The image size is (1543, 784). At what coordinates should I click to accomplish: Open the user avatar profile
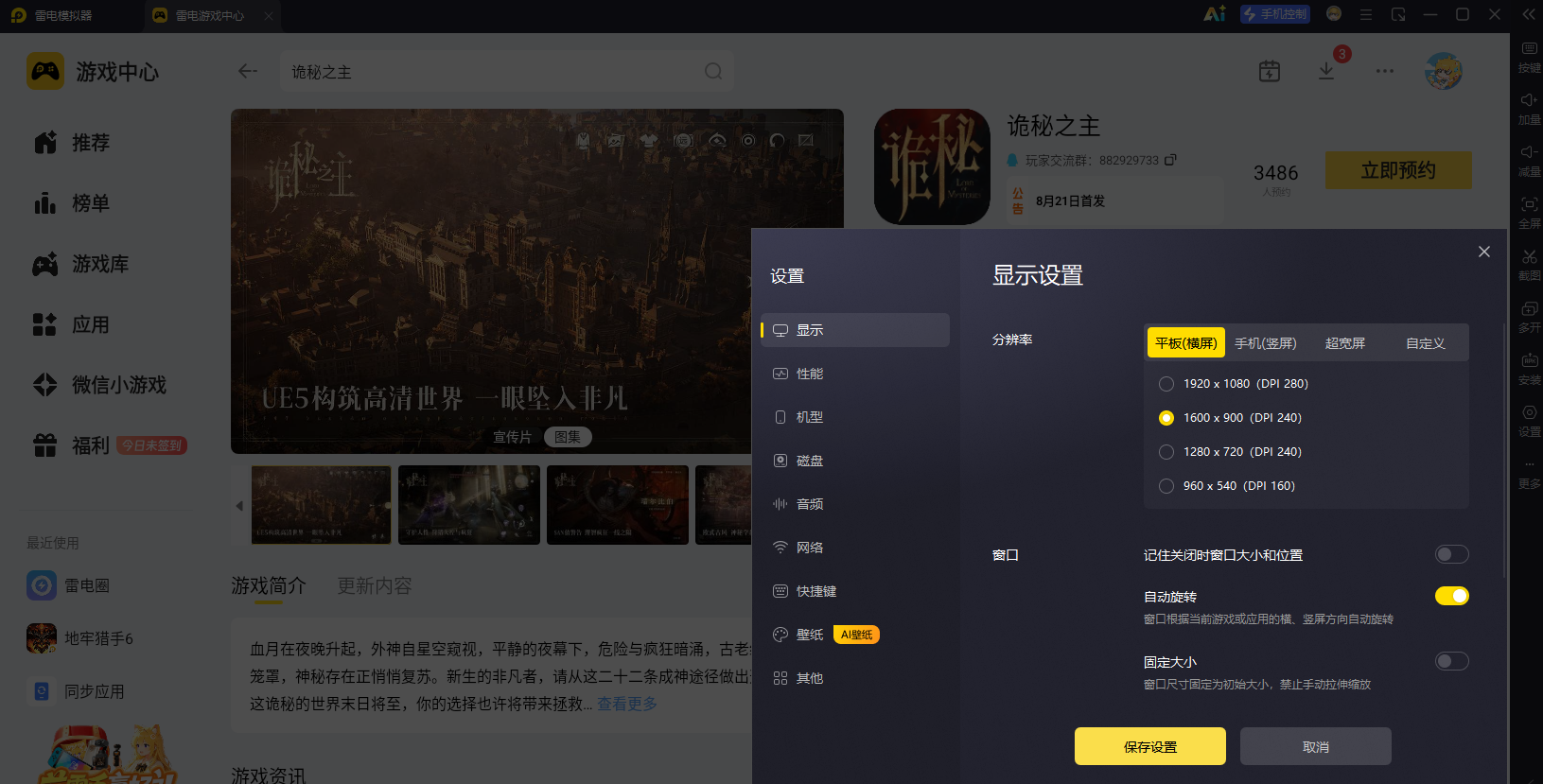coord(1444,71)
